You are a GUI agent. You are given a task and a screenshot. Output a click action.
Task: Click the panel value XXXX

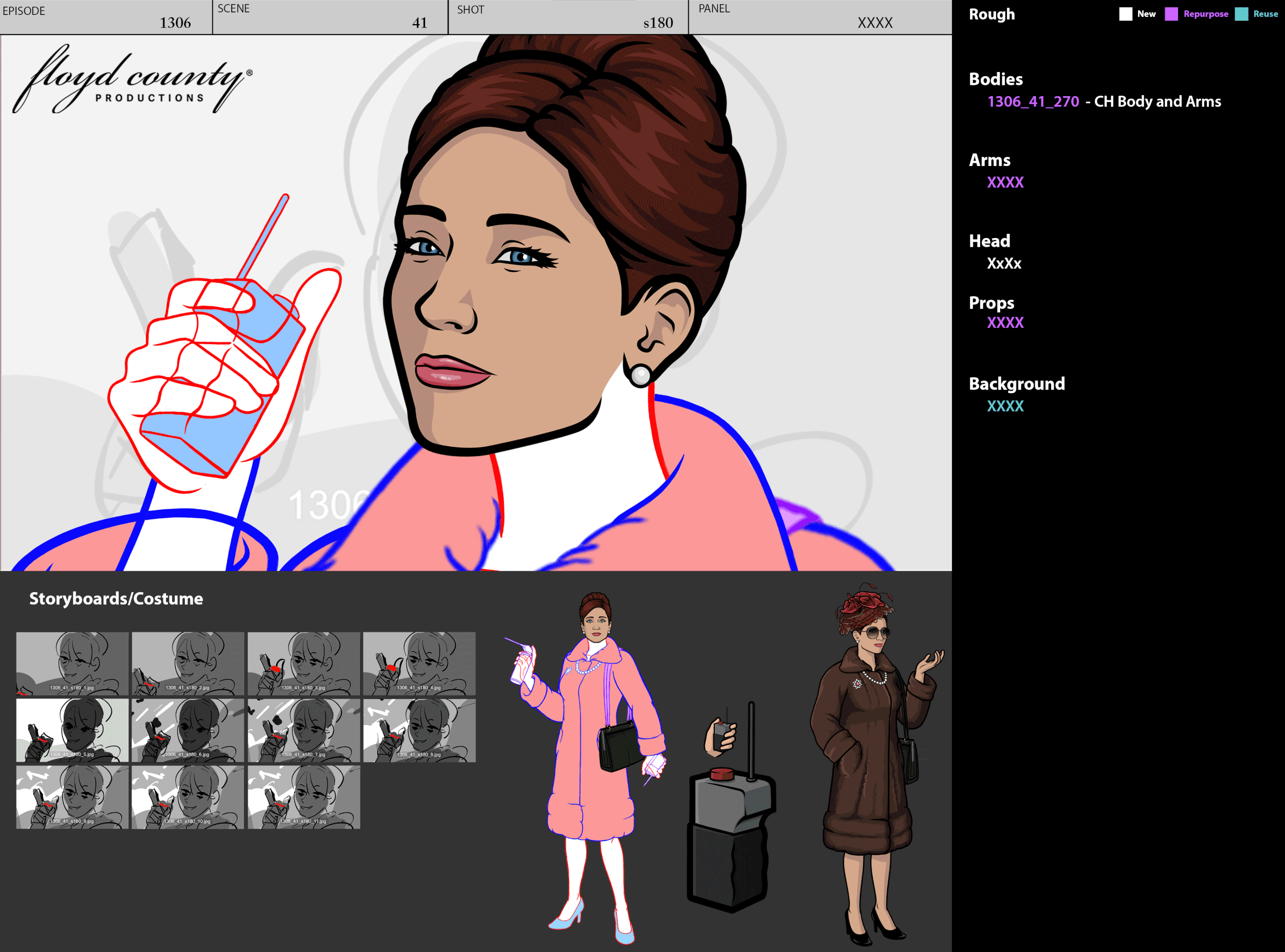coord(875,23)
